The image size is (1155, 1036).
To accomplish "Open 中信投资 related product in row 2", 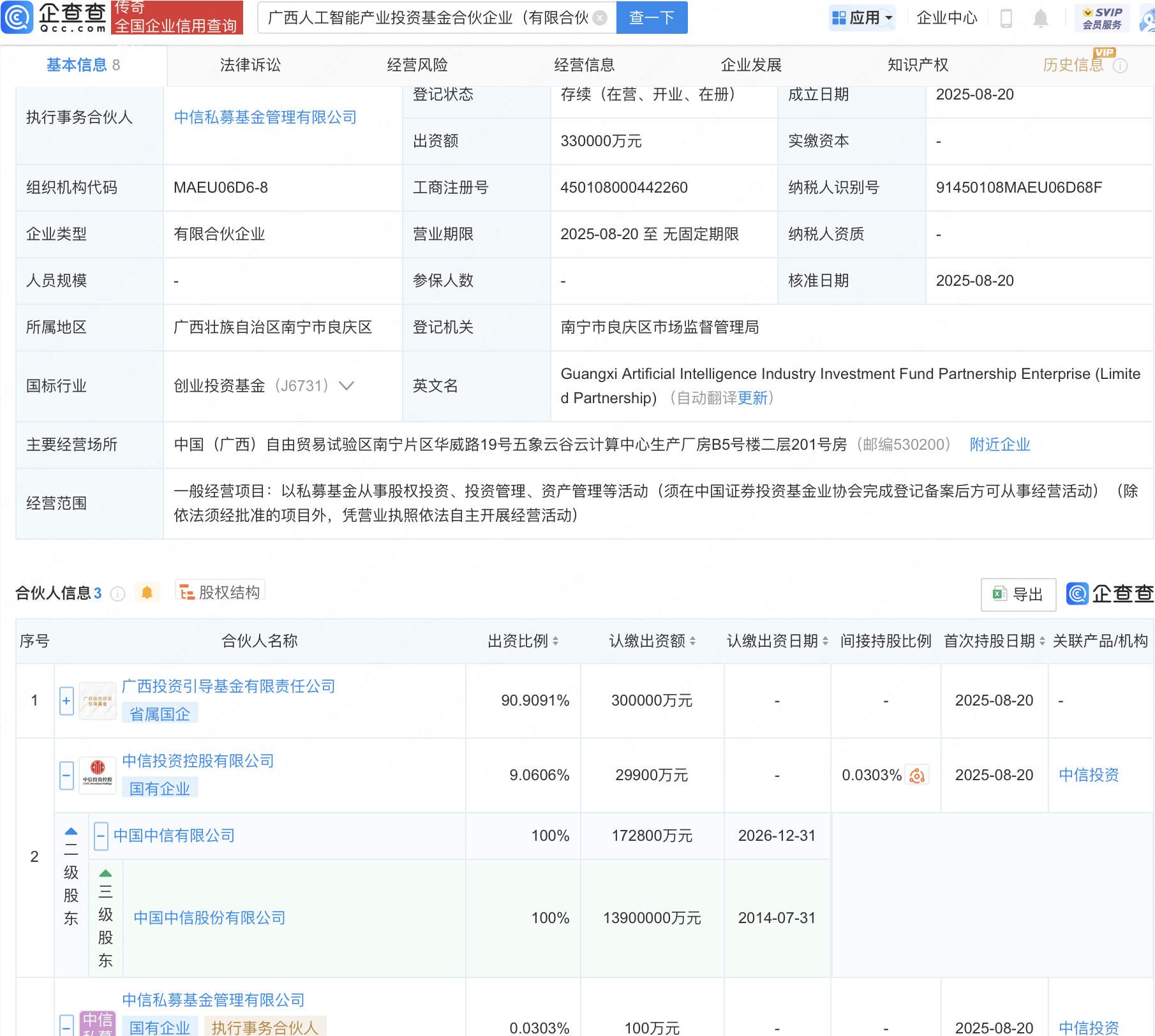I will (1089, 775).
